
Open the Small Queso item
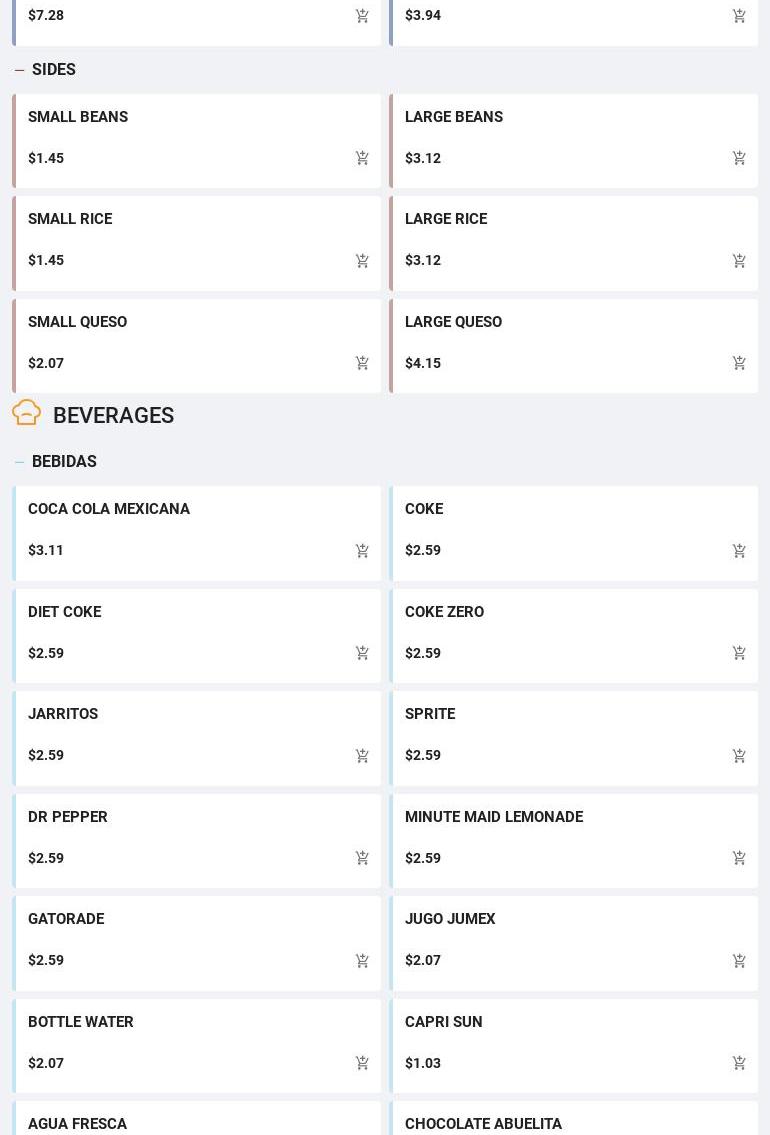(x=78, y=322)
